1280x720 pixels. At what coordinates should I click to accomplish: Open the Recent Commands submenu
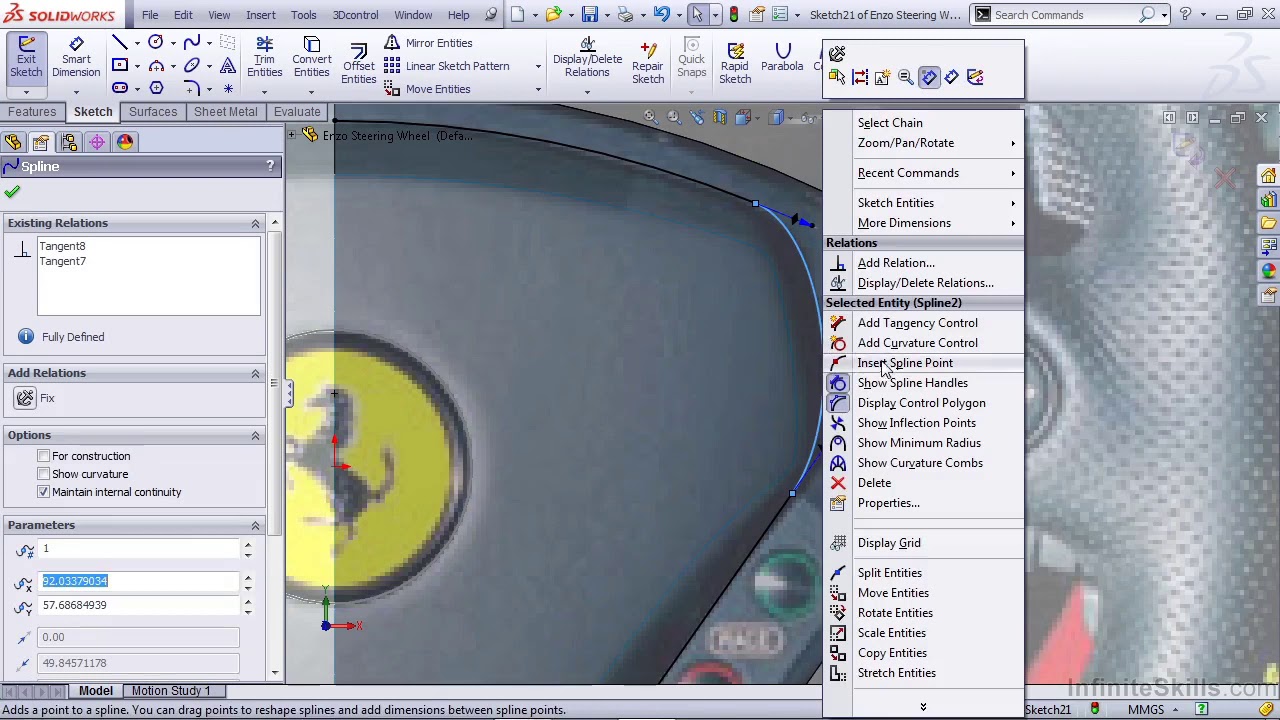point(924,173)
